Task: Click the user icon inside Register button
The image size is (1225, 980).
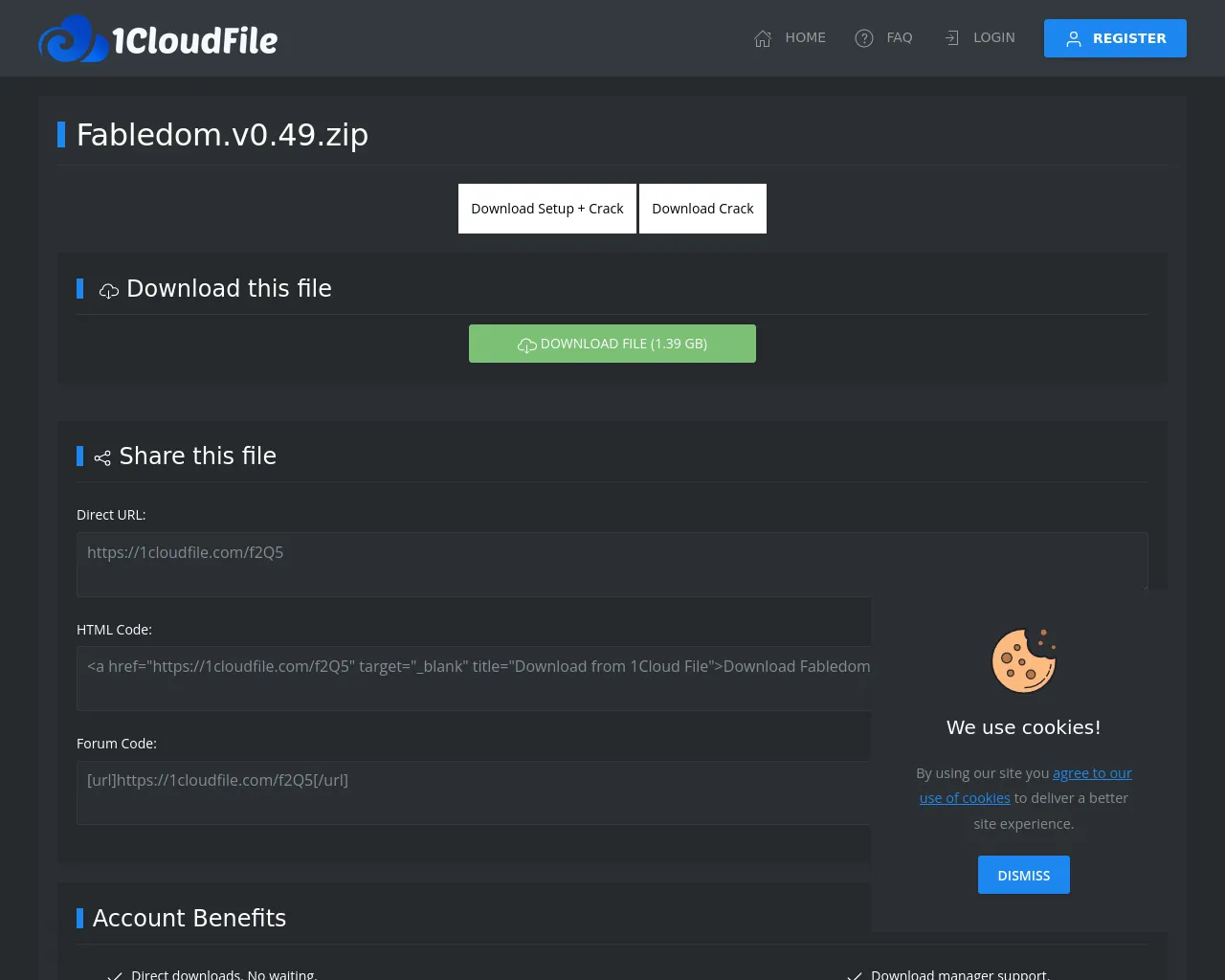Action: pyautogui.click(x=1074, y=39)
